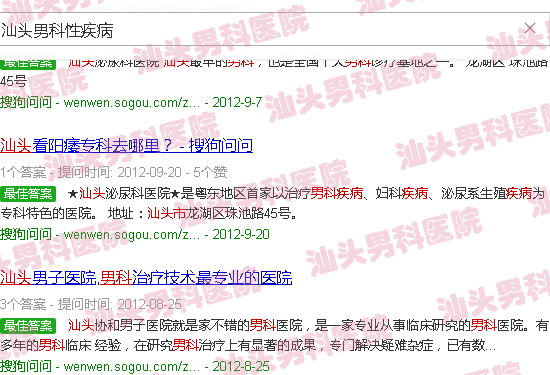The height and width of the screenshot is (375, 550).
Task: Click the snippet line starting 多年的男科临床 经验
Action: [248, 346]
